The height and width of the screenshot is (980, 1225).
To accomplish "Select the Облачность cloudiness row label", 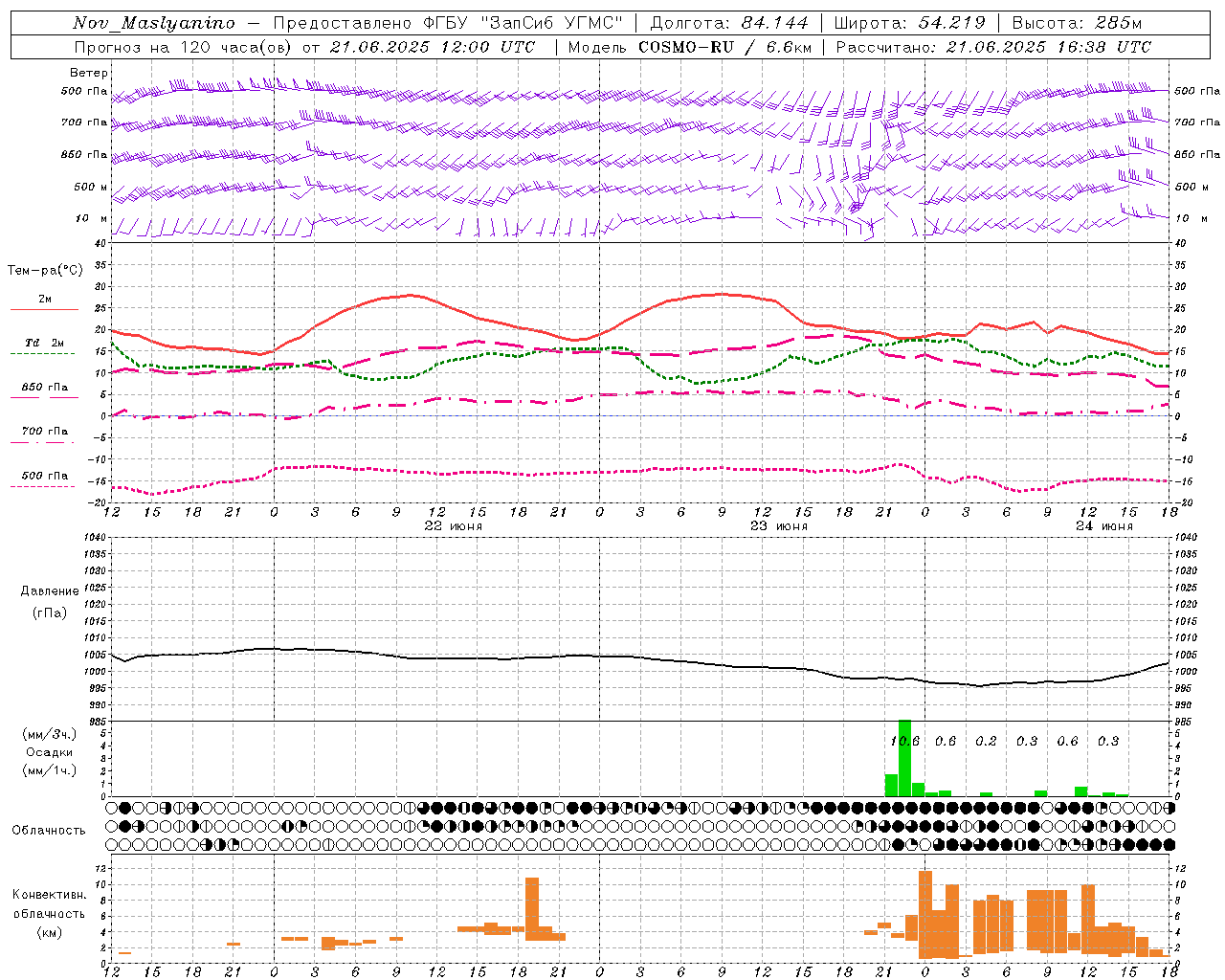I will click(x=49, y=831).
